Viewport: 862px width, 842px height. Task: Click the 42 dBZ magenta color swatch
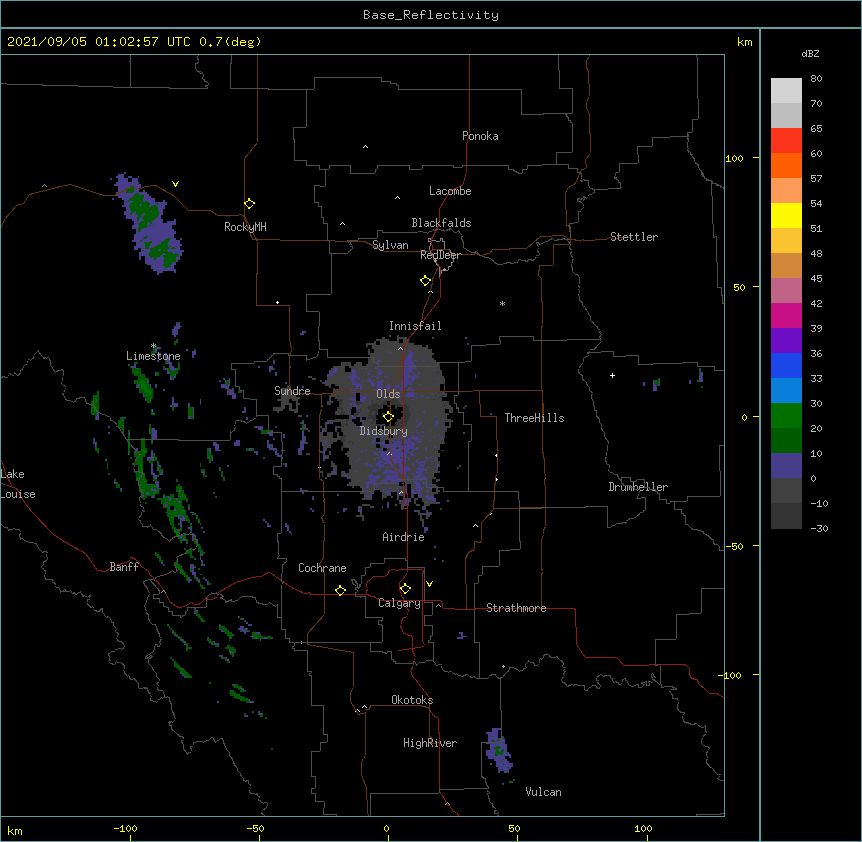(786, 315)
